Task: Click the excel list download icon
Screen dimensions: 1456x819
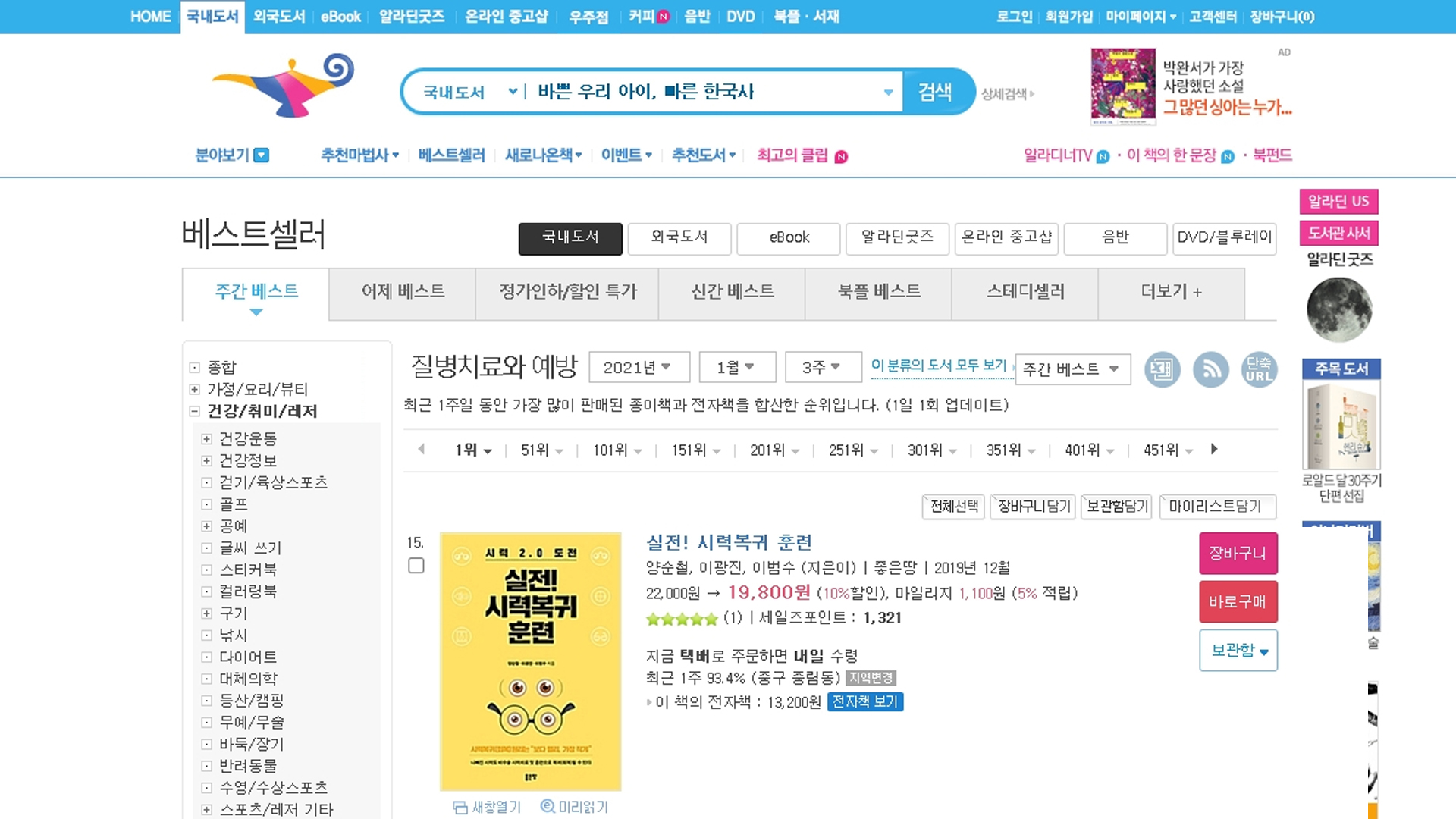Action: [1162, 370]
